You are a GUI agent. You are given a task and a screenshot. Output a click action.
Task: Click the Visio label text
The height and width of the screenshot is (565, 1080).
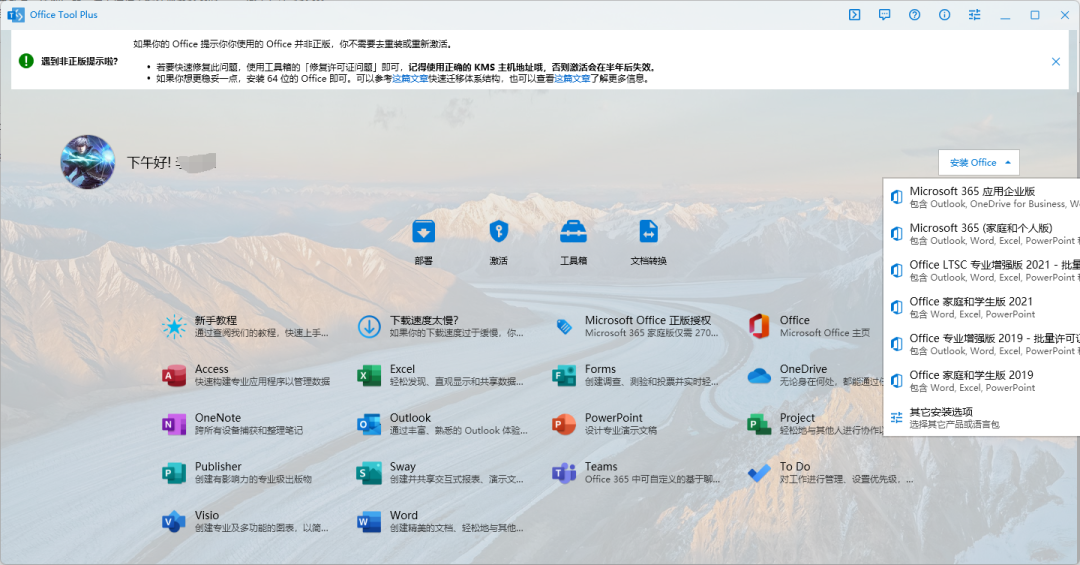(207, 515)
